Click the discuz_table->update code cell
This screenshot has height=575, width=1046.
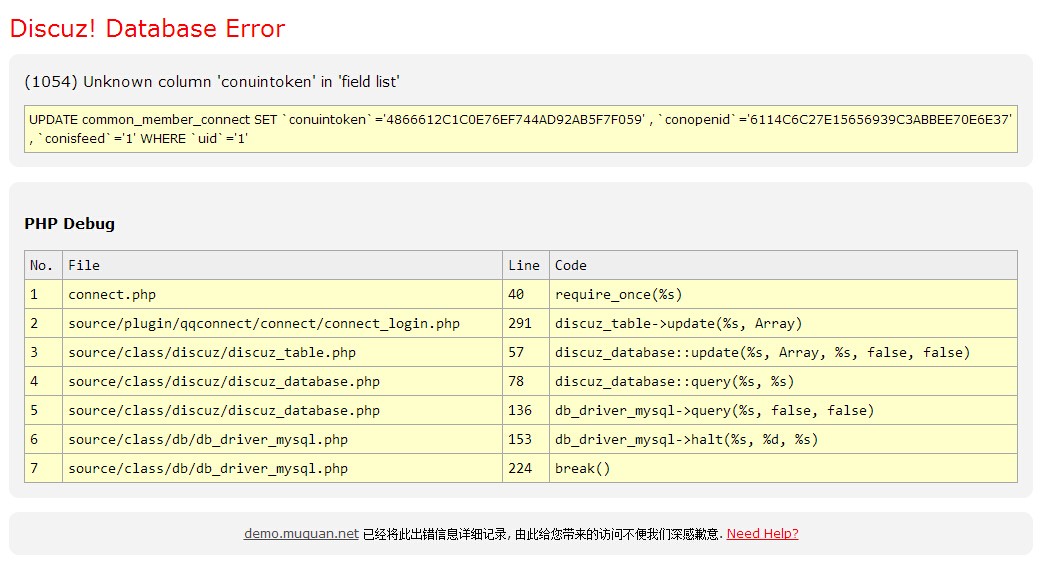pos(678,323)
